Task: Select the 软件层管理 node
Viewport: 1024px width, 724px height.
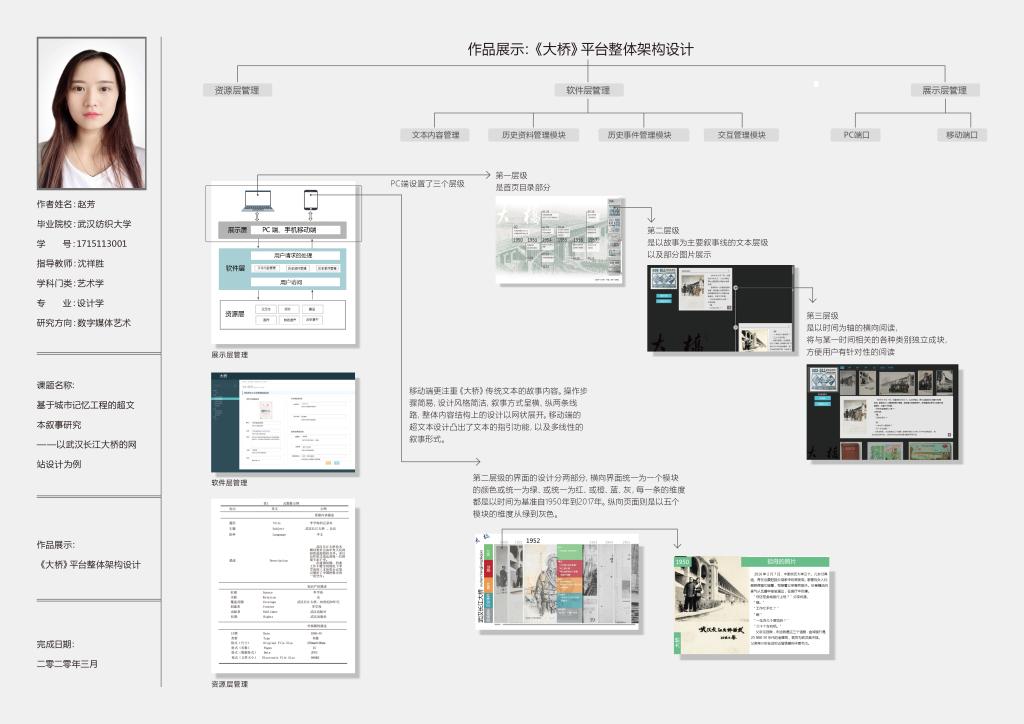Action: [588, 90]
